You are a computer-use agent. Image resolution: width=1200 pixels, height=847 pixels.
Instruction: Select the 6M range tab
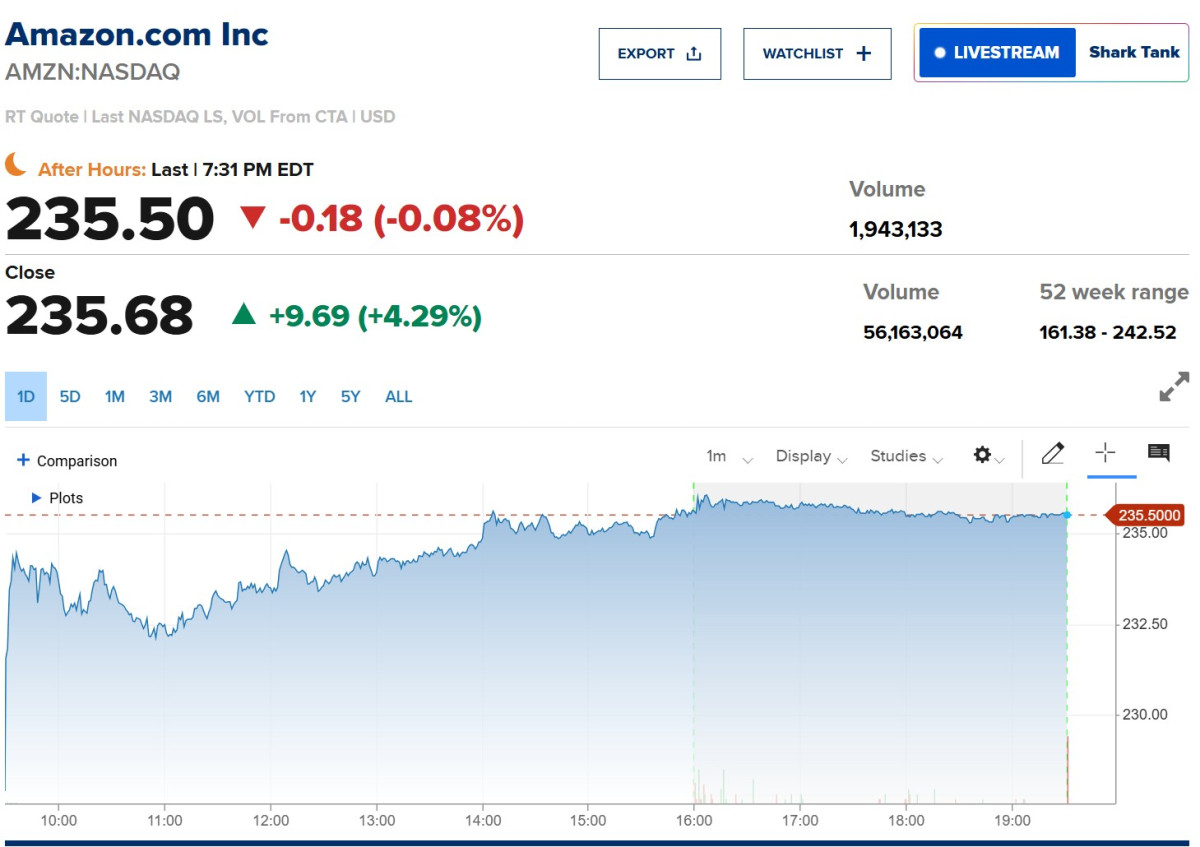coord(208,397)
